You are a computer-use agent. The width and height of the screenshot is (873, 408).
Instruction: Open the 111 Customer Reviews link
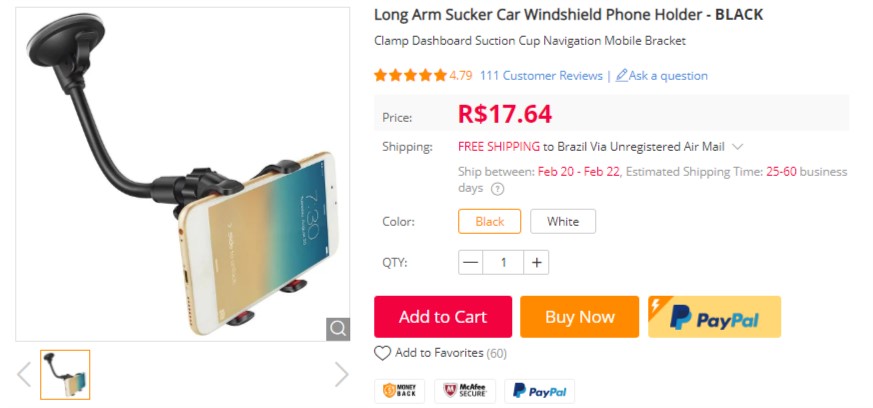click(541, 76)
